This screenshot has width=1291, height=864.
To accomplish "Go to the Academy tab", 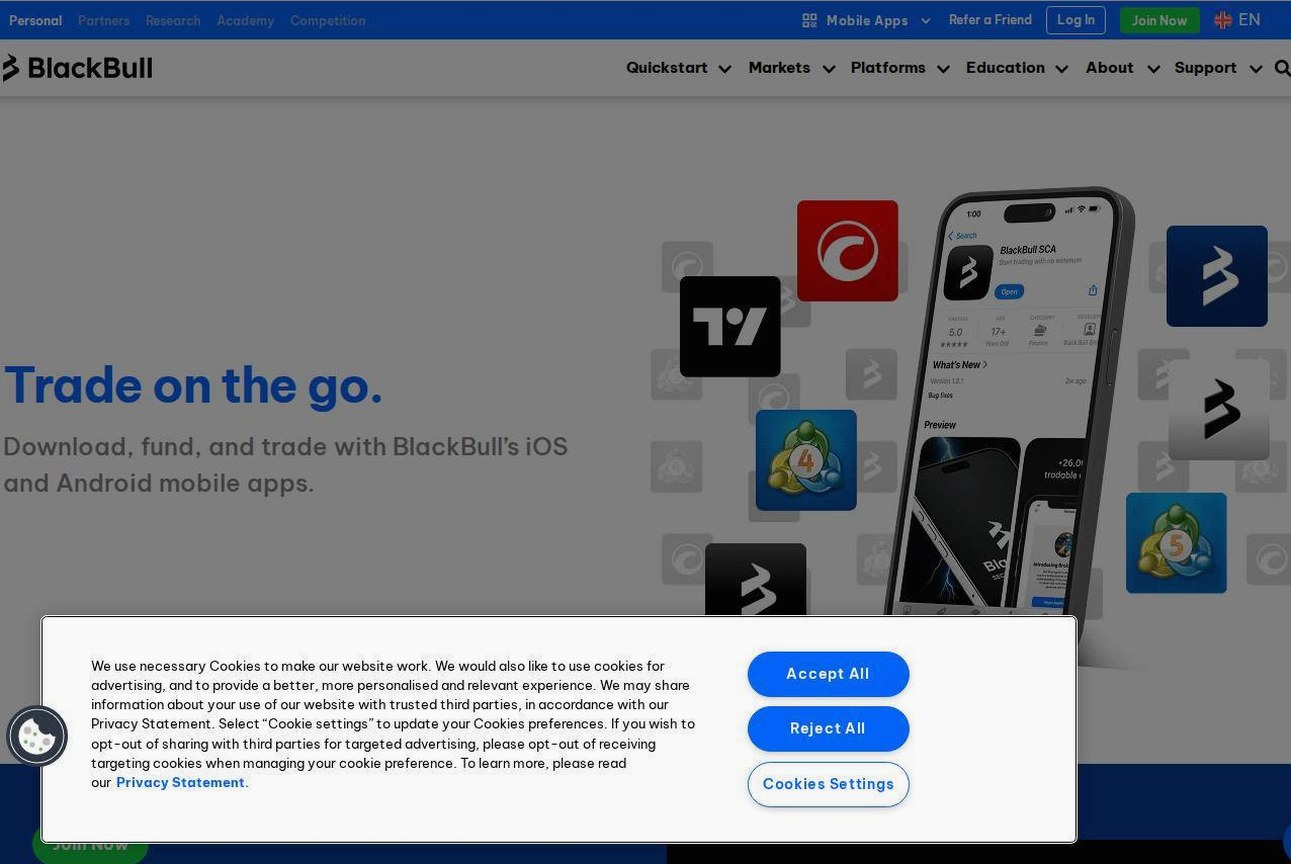I will coord(245,20).
